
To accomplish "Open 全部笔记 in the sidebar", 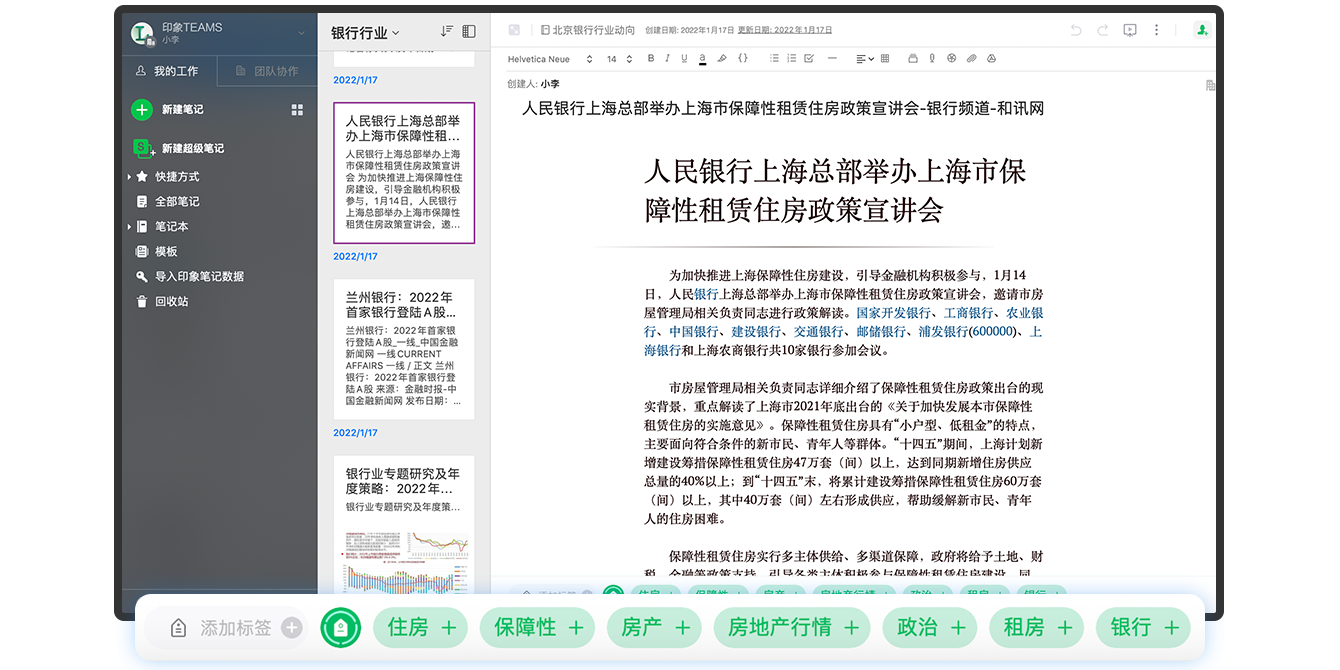I will 168,202.
